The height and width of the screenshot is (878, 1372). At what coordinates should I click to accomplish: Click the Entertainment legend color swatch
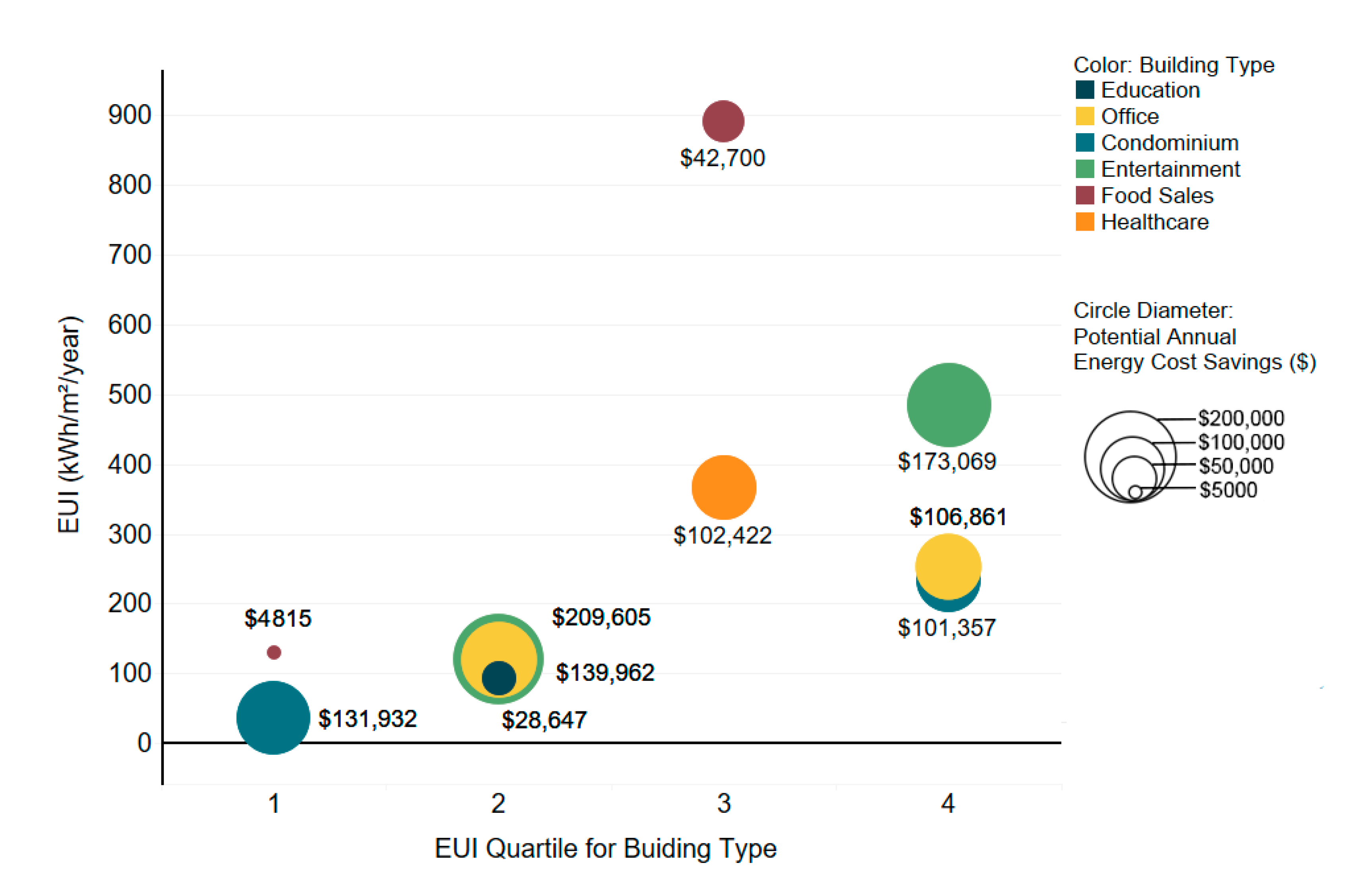coord(1085,169)
